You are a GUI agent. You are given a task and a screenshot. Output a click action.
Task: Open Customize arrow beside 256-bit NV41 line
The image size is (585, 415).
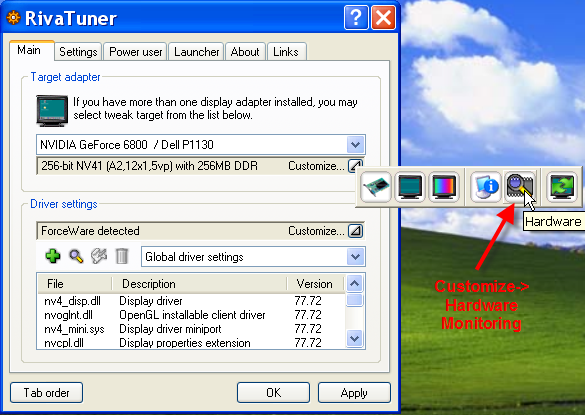tap(355, 165)
